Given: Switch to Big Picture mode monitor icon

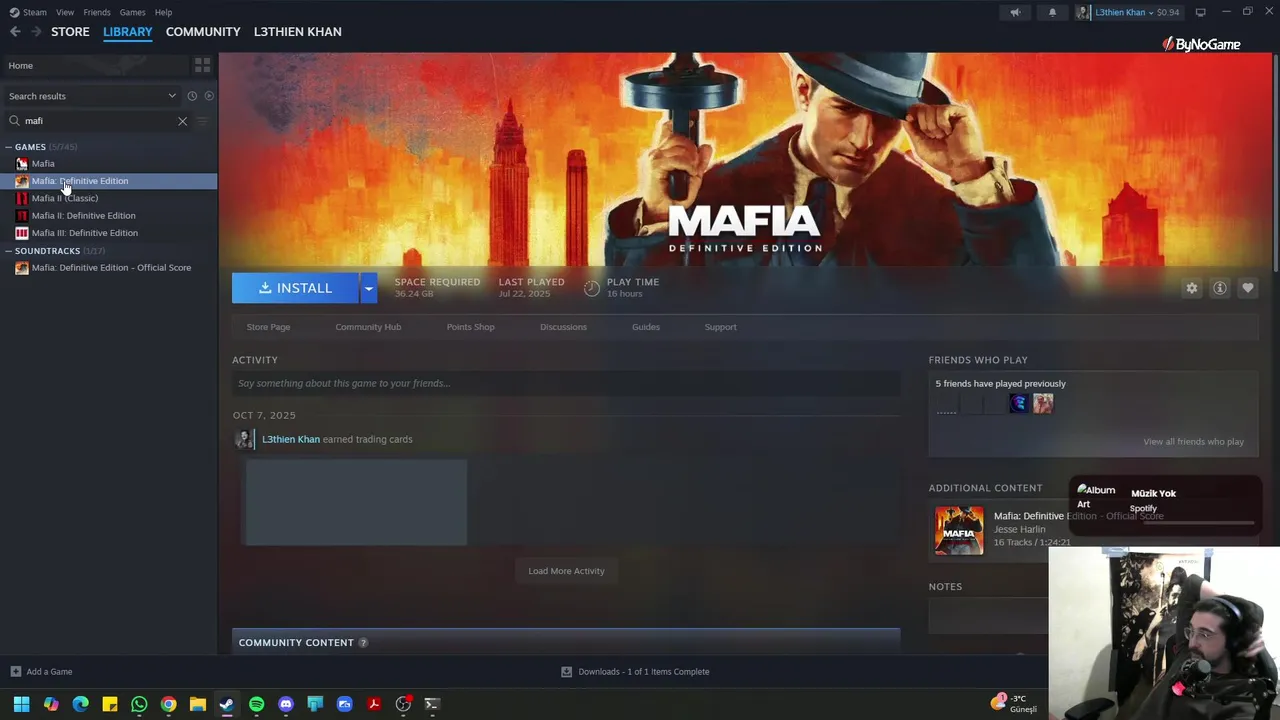Looking at the screenshot, I should (1200, 12).
